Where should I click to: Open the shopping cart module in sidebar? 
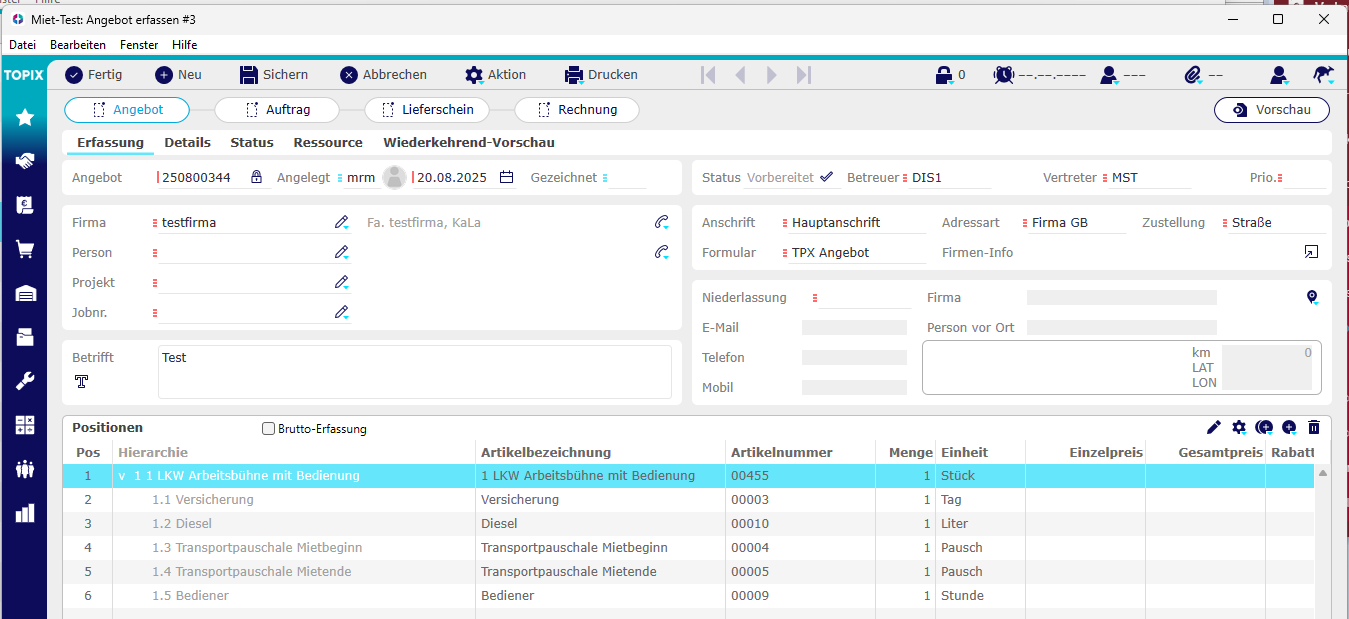pyautogui.click(x=25, y=249)
